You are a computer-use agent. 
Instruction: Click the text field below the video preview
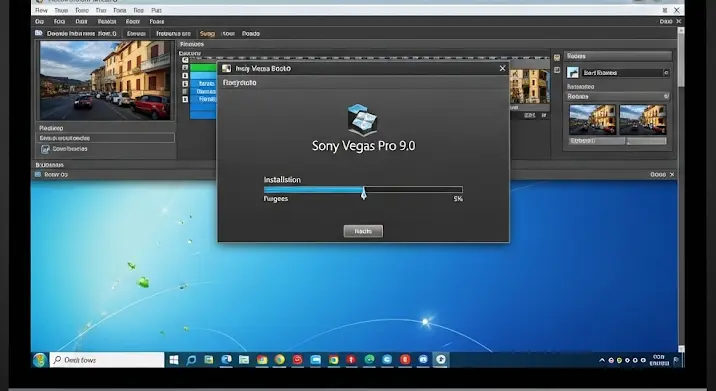pyautogui.click(x=105, y=138)
